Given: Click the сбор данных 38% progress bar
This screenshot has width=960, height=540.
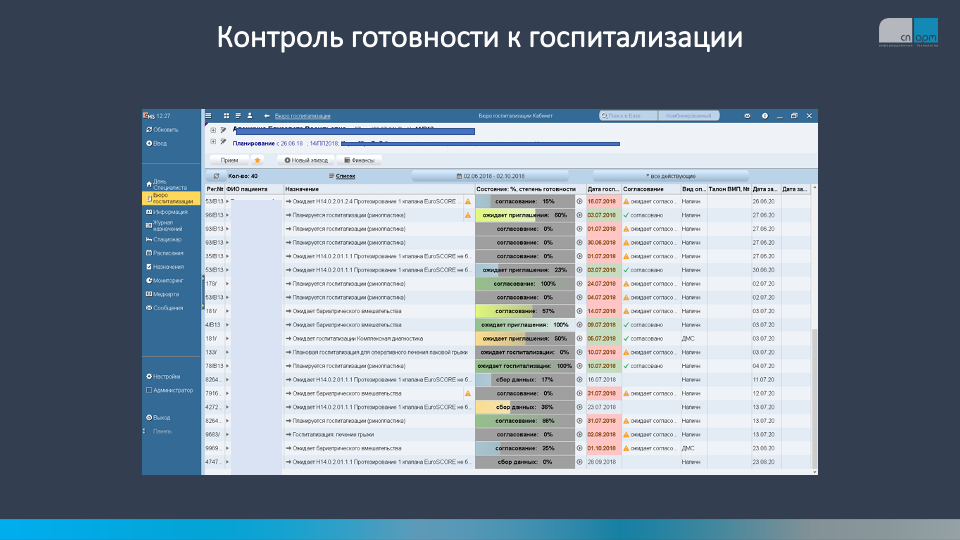Looking at the screenshot, I should (525, 407).
